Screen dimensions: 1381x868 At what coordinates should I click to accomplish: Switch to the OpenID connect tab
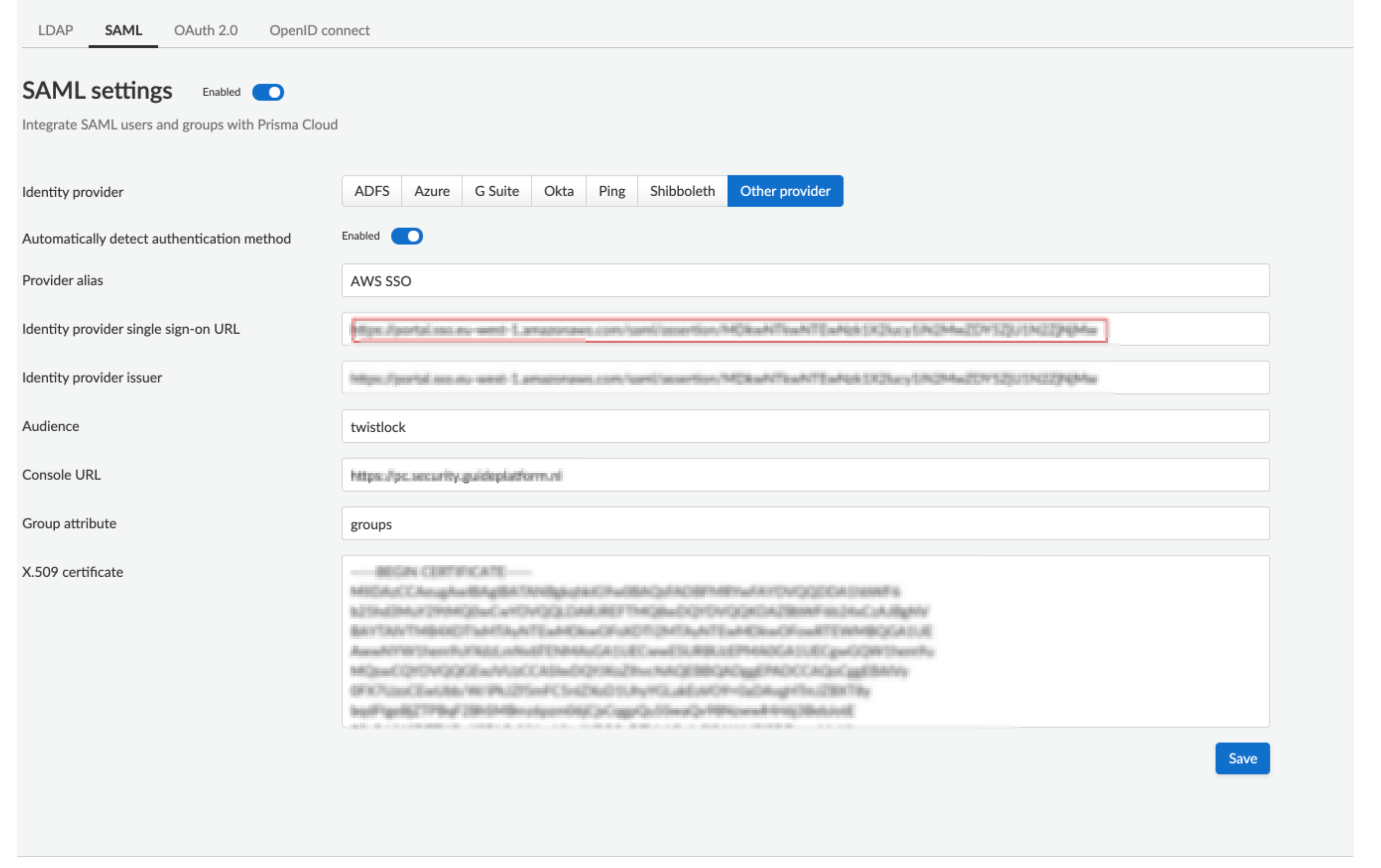[319, 30]
